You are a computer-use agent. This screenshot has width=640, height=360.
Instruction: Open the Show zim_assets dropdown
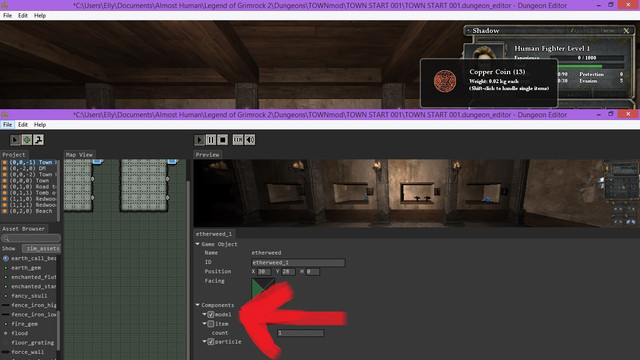41,248
